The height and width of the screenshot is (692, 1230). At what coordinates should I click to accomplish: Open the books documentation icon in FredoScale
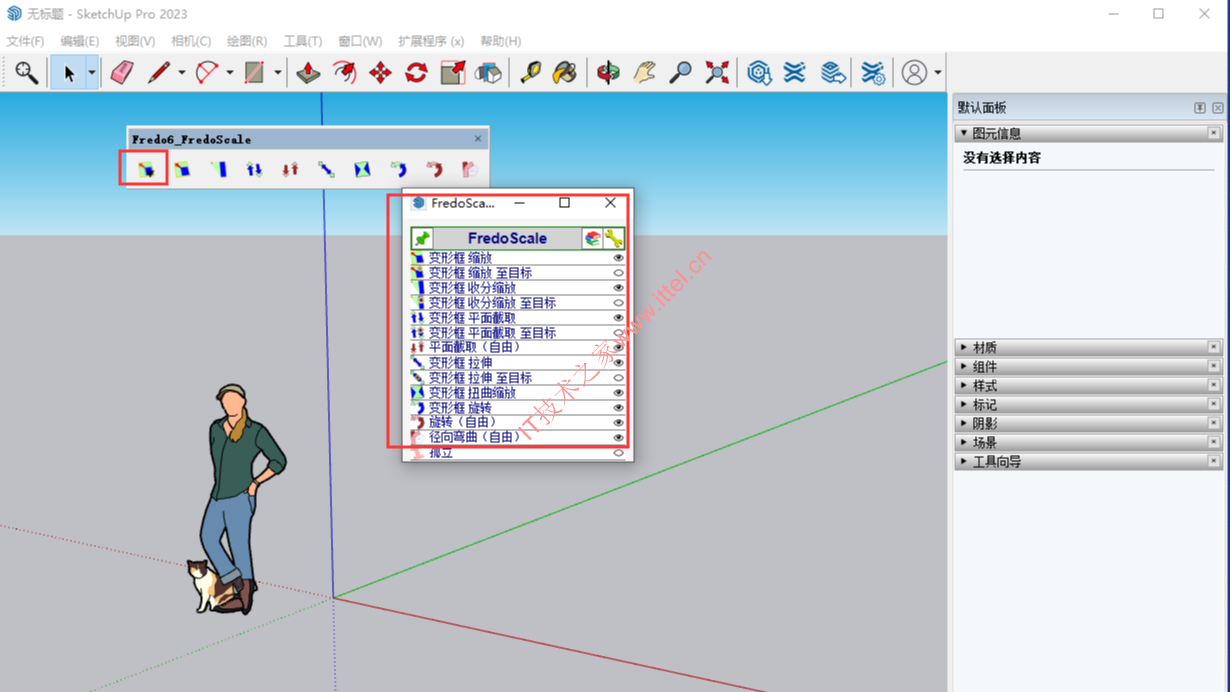[593, 238]
